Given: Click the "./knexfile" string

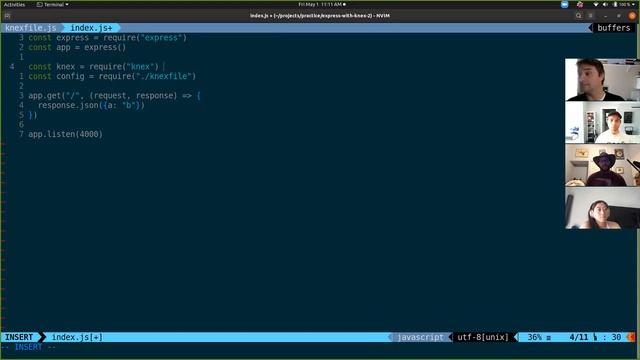Looking at the screenshot, I should (164, 76).
